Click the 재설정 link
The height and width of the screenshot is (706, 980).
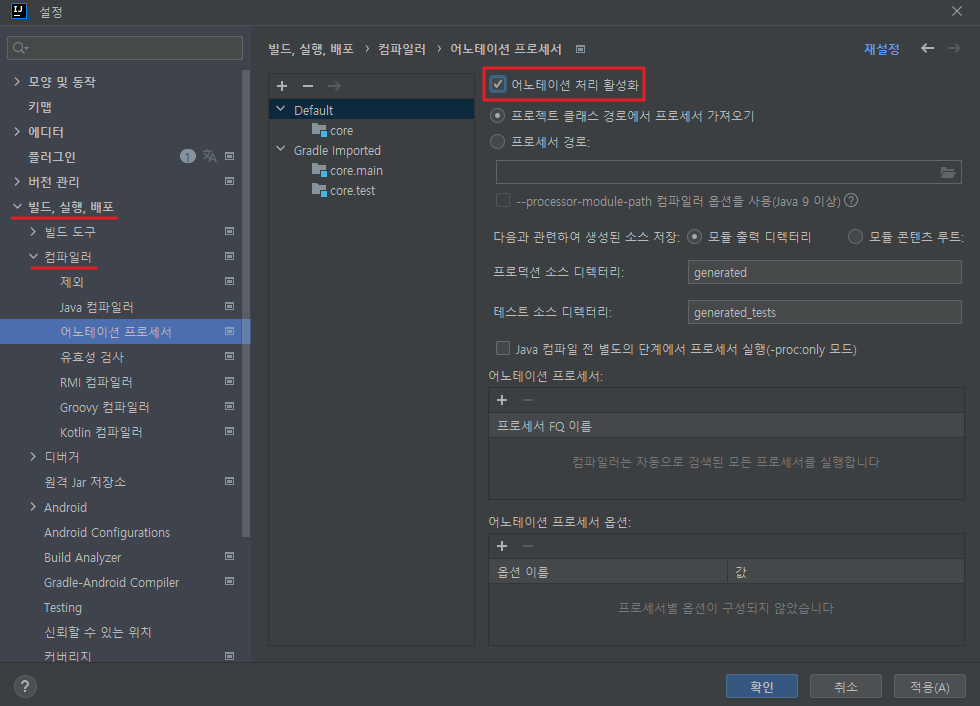click(x=881, y=49)
